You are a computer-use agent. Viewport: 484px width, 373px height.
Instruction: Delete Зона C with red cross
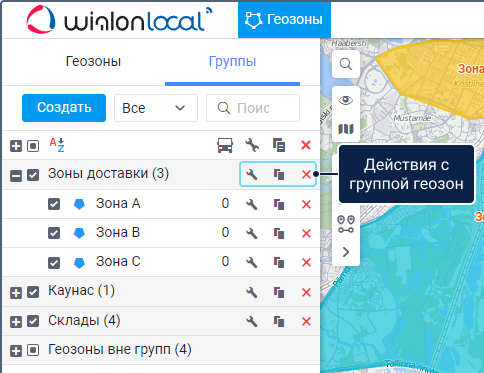tap(306, 262)
